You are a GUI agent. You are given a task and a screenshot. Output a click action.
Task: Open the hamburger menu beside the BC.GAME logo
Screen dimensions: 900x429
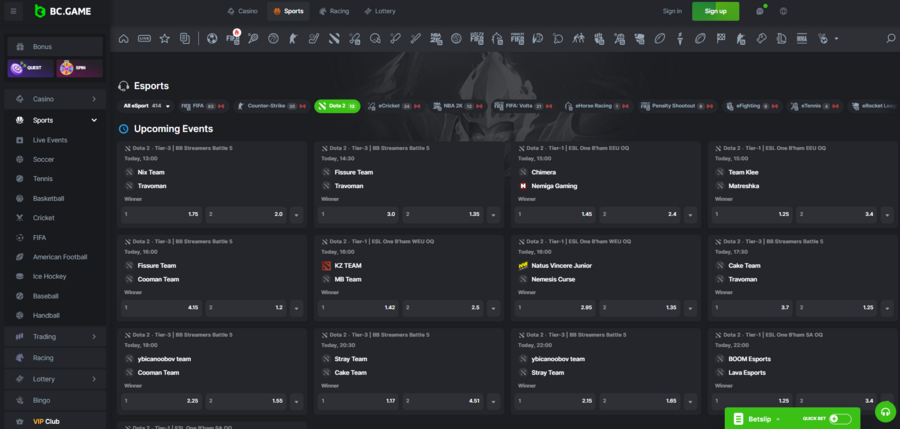coord(13,11)
